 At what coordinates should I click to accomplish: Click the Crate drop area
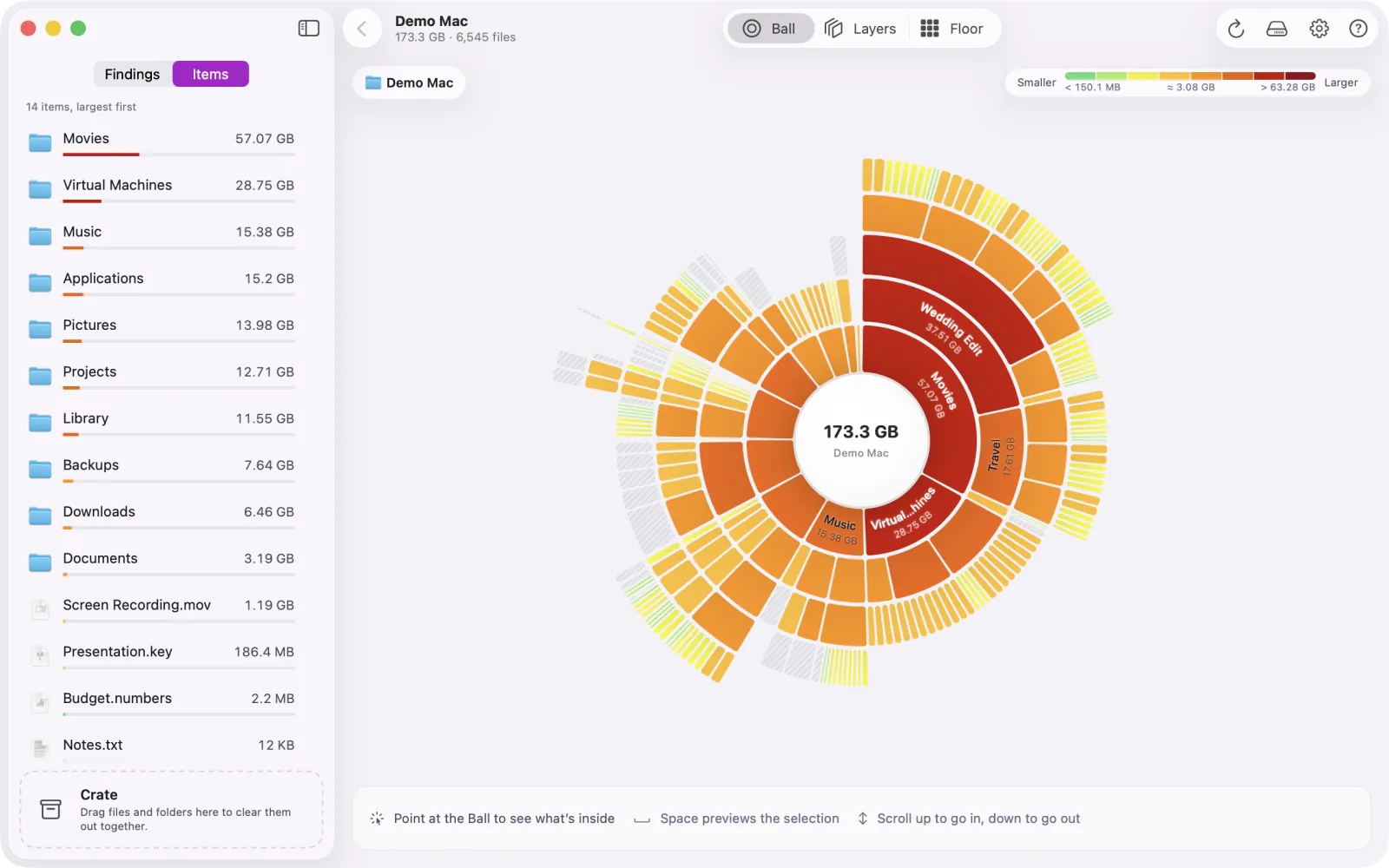click(x=172, y=810)
